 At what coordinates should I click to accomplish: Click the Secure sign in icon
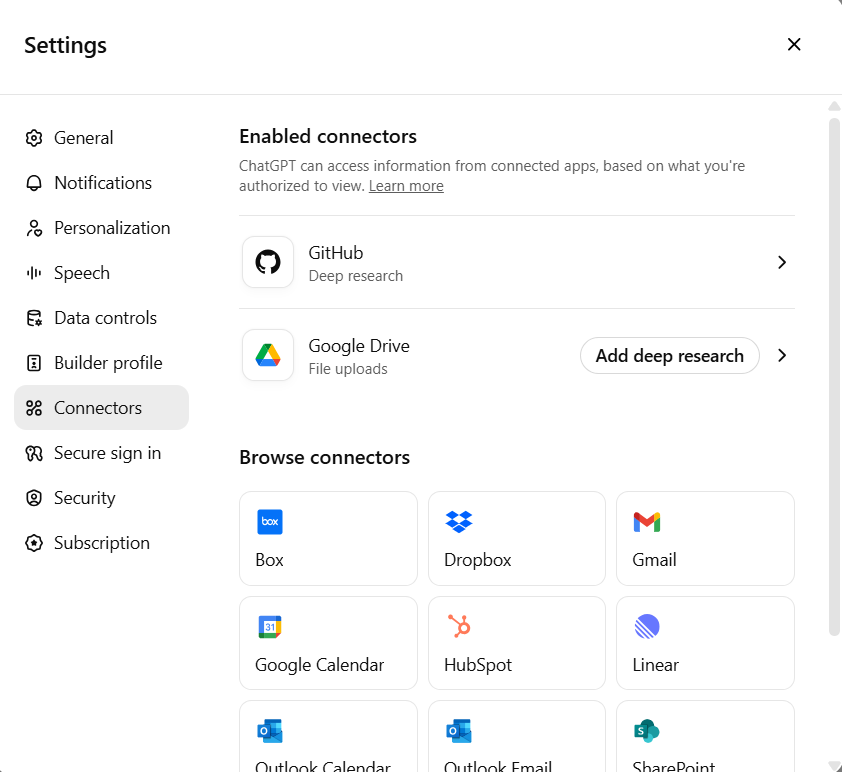tap(34, 453)
